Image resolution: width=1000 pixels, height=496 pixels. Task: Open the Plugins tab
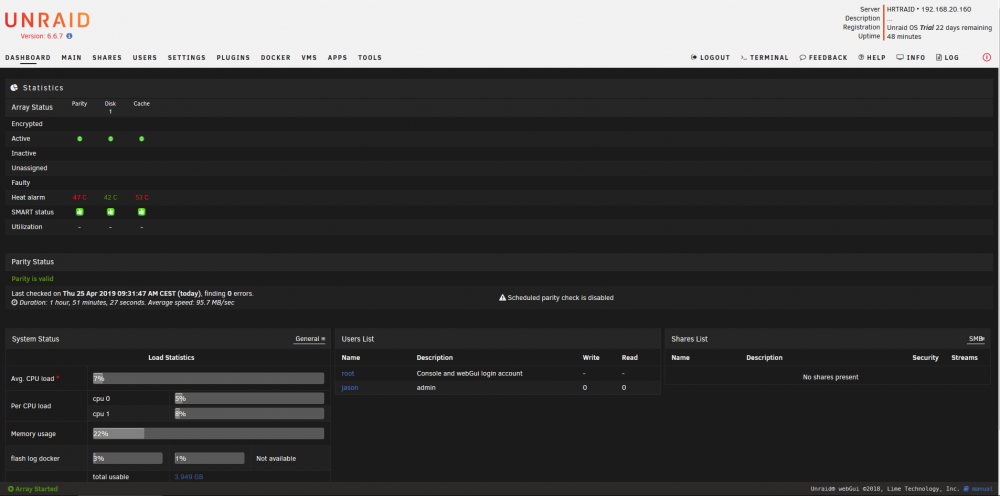pyautogui.click(x=233, y=57)
